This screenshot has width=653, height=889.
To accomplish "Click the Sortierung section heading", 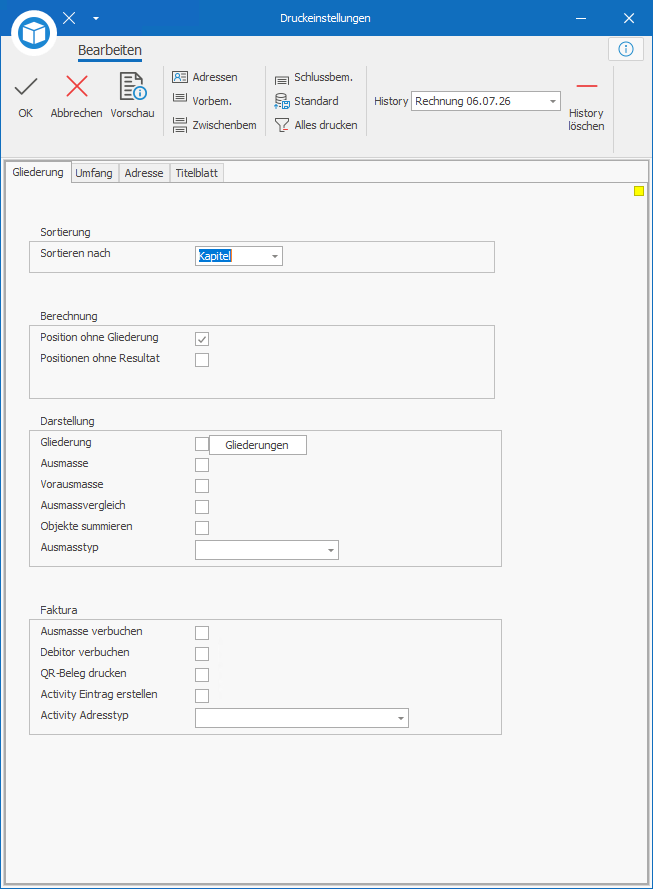I will click(x=65, y=232).
